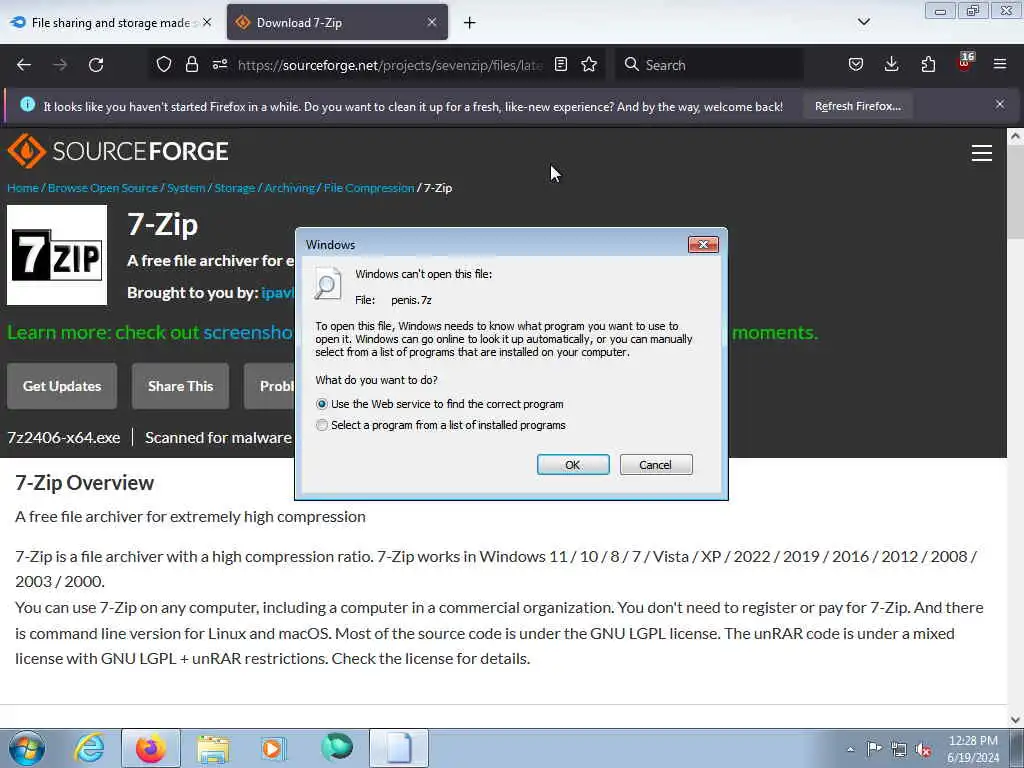Open the File Compression breadcrumb link
The width and height of the screenshot is (1024, 768).
(x=369, y=188)
